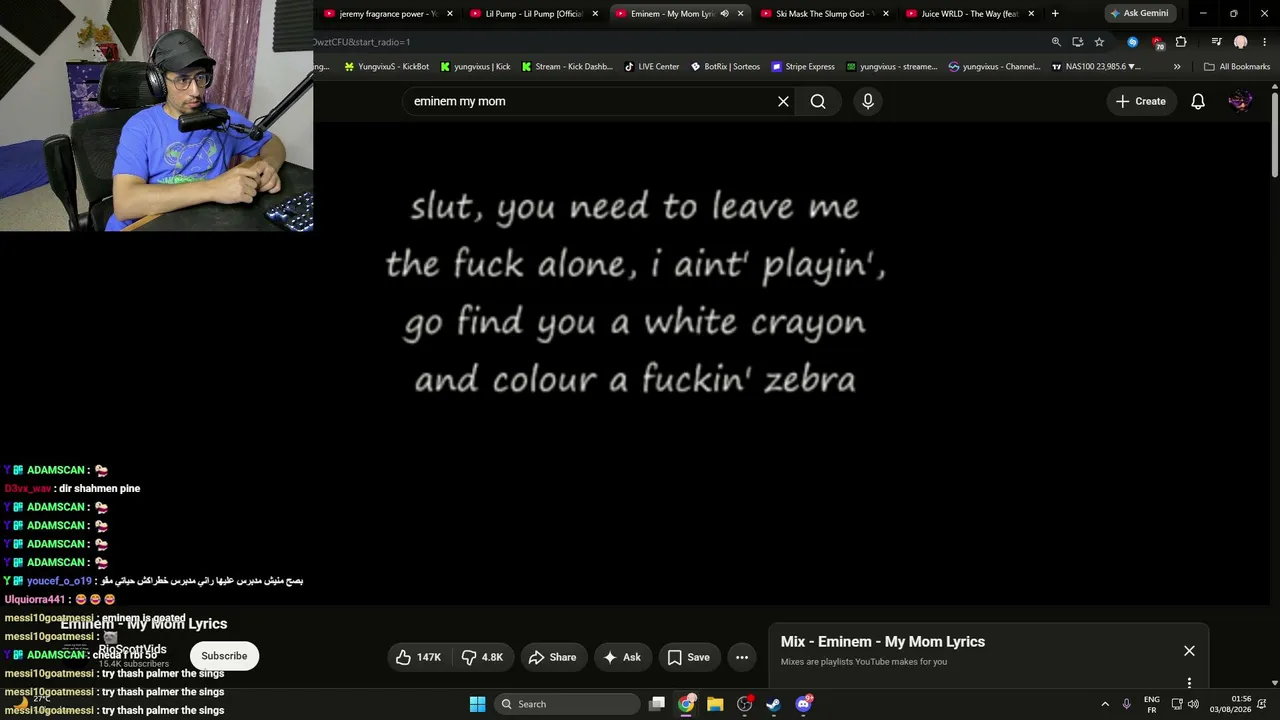
Task: Open Chrome media controls icon
Action: click(x=1216, y=42)
